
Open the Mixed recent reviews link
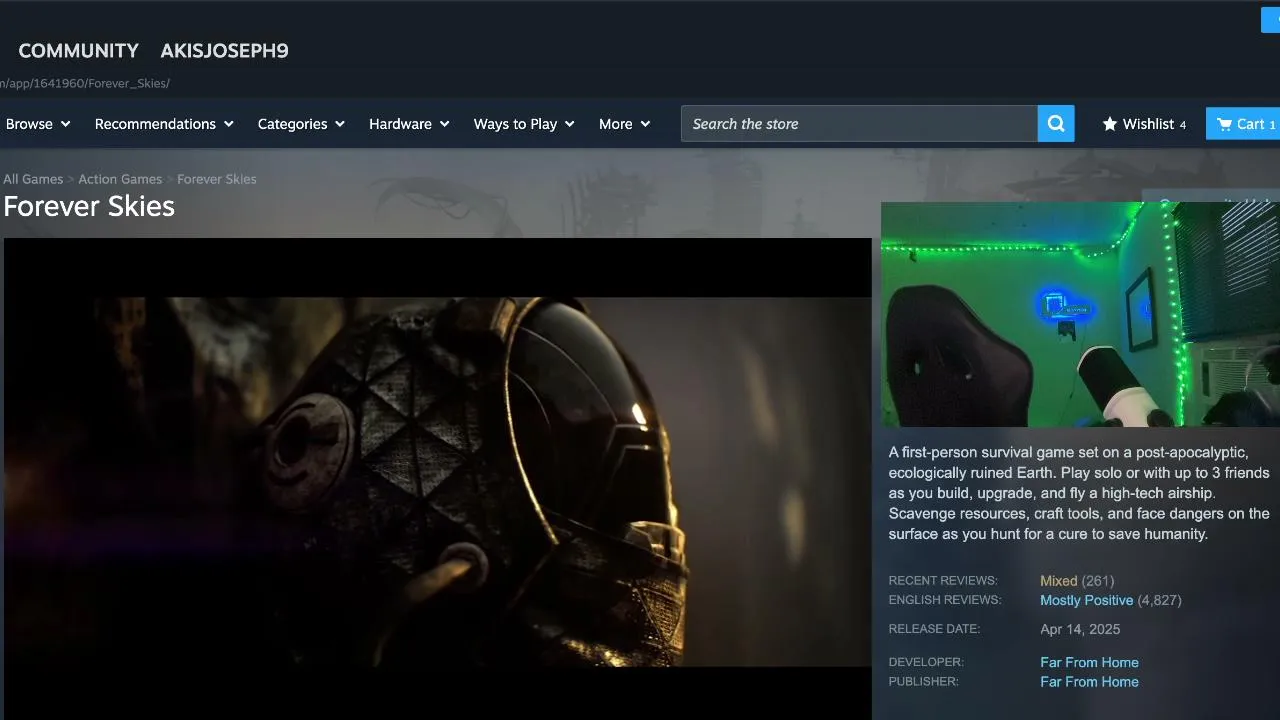pos(1058,581)
